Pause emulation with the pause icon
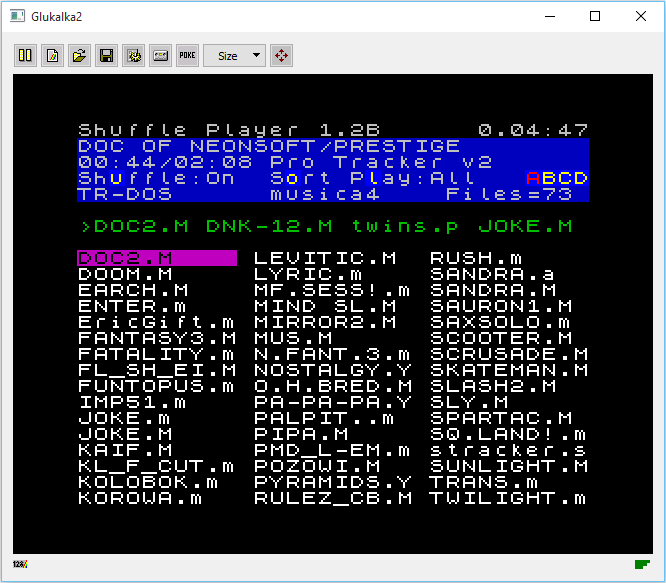The image size is (666, 583). [25, 56]
